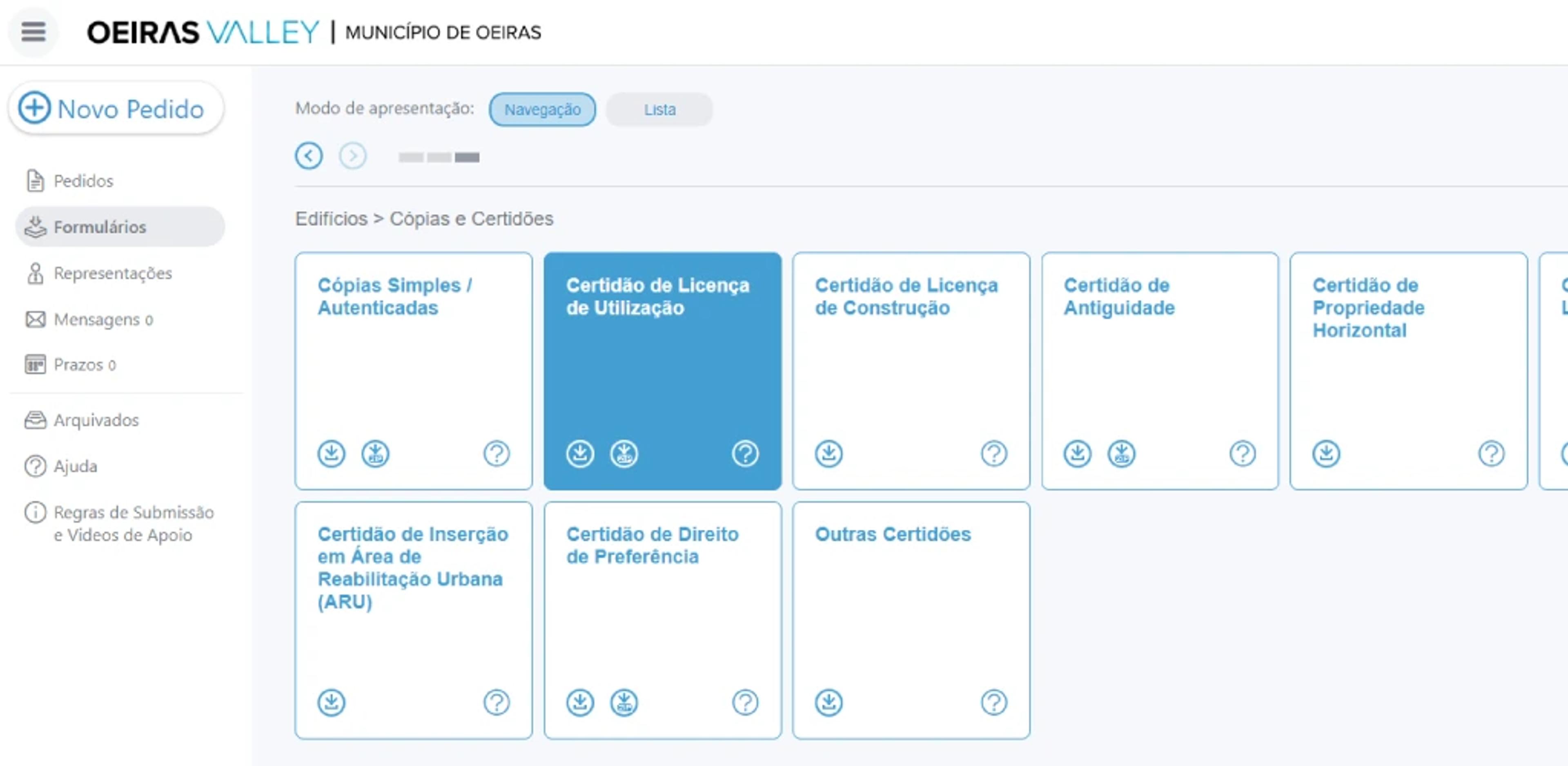The height and width of the screenshot is (766, 1568).
Task: Download form for Certidão de Propriedade Horizontal
Action: (x=1326, y=453)
